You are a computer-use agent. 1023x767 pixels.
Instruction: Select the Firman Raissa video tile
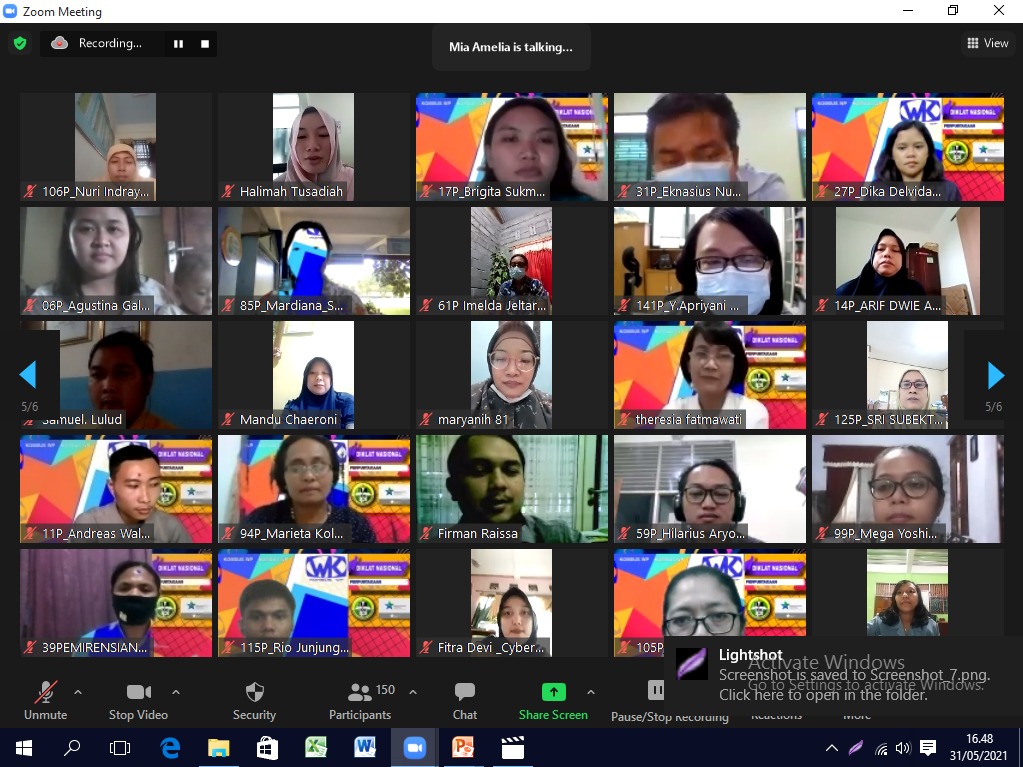[512, 489]
